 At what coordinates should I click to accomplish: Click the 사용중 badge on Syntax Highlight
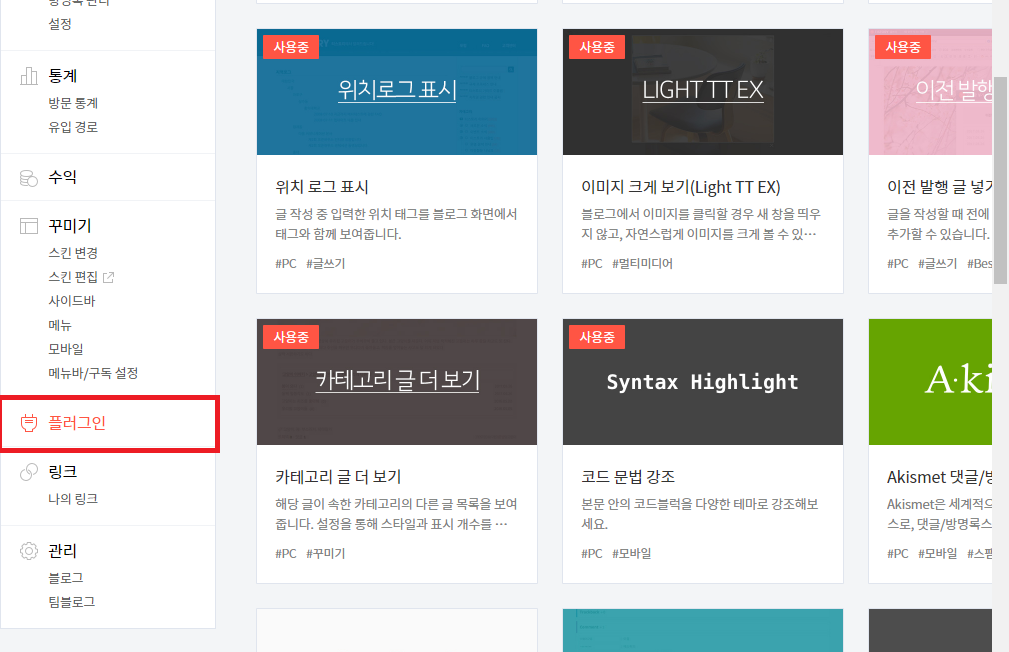point(597,337)
